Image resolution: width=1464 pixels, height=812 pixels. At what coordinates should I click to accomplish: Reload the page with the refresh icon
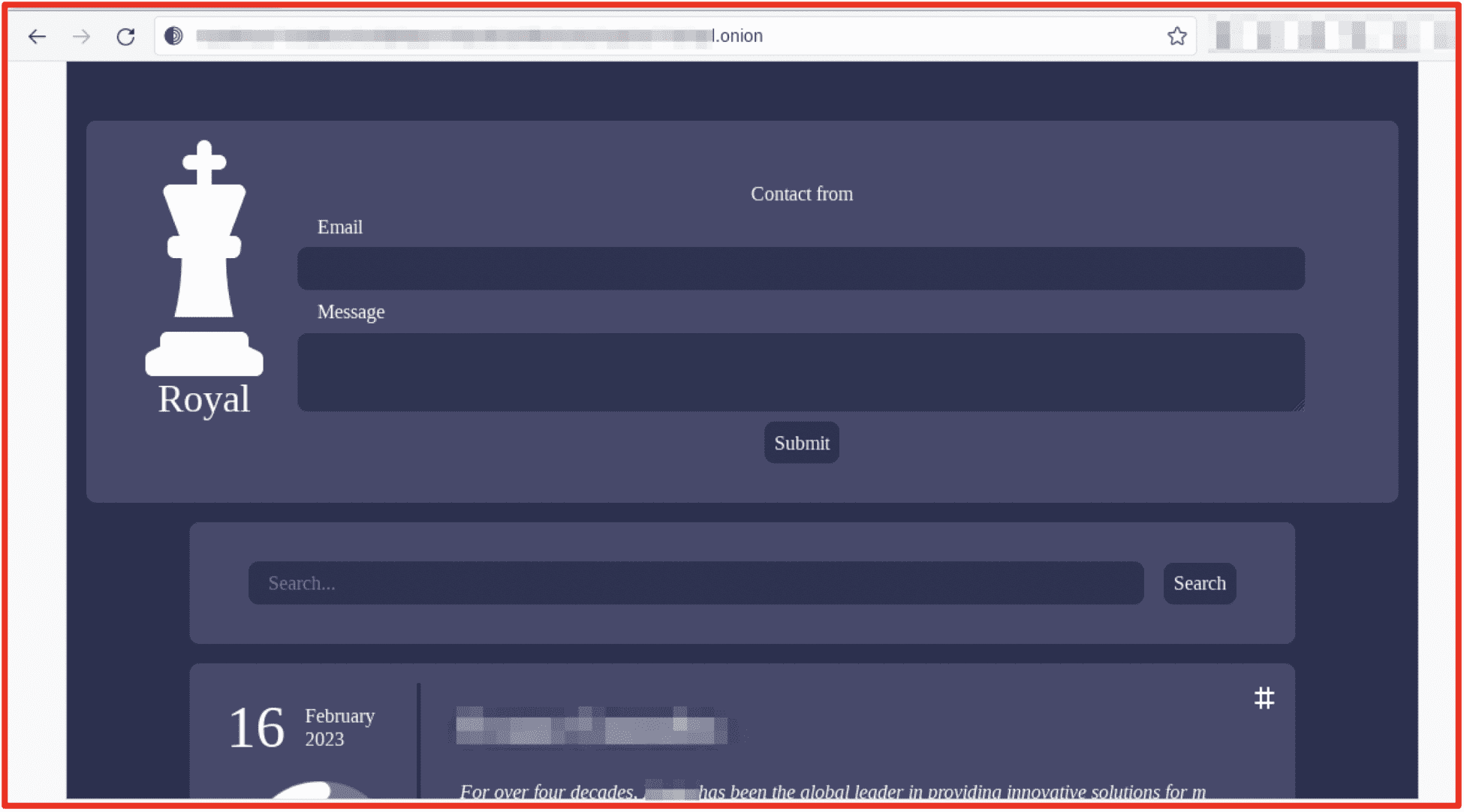point(125,36)
